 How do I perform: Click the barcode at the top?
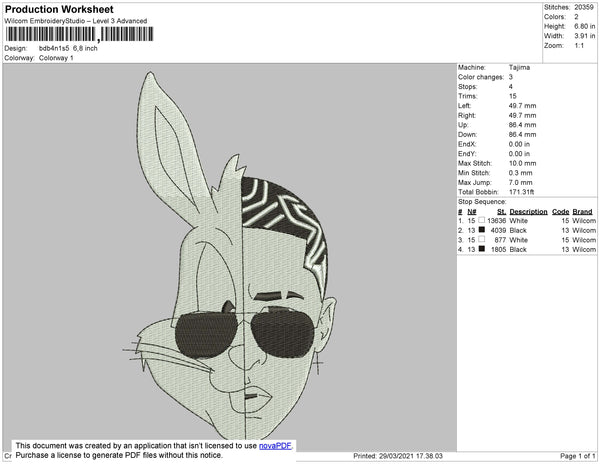point(80,34)
